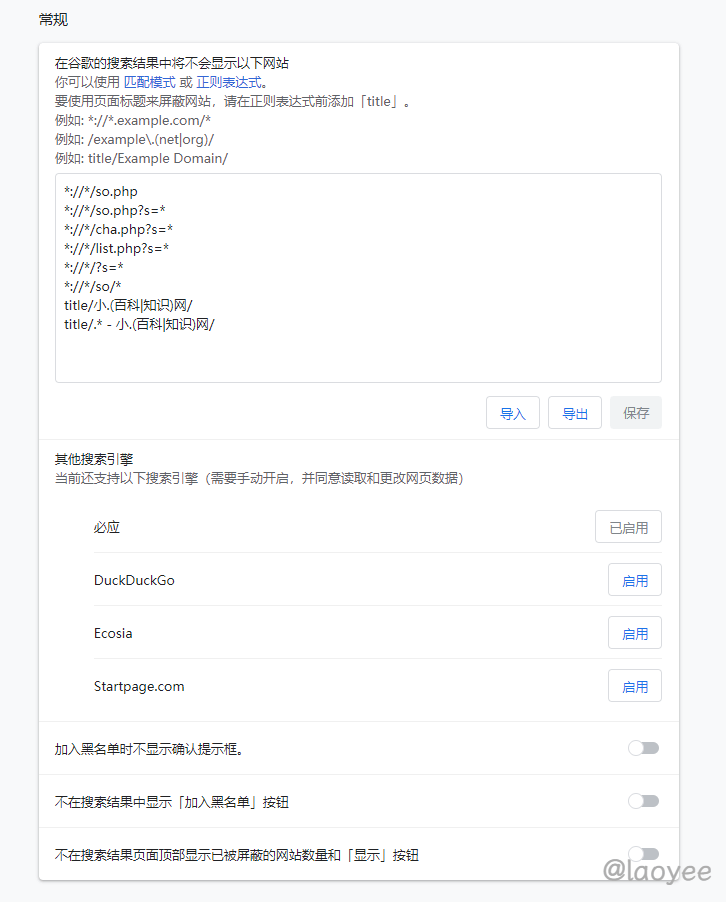The image size is (726, 902).
Task: Click the 常规 section heading
Action: click(54, 20)
